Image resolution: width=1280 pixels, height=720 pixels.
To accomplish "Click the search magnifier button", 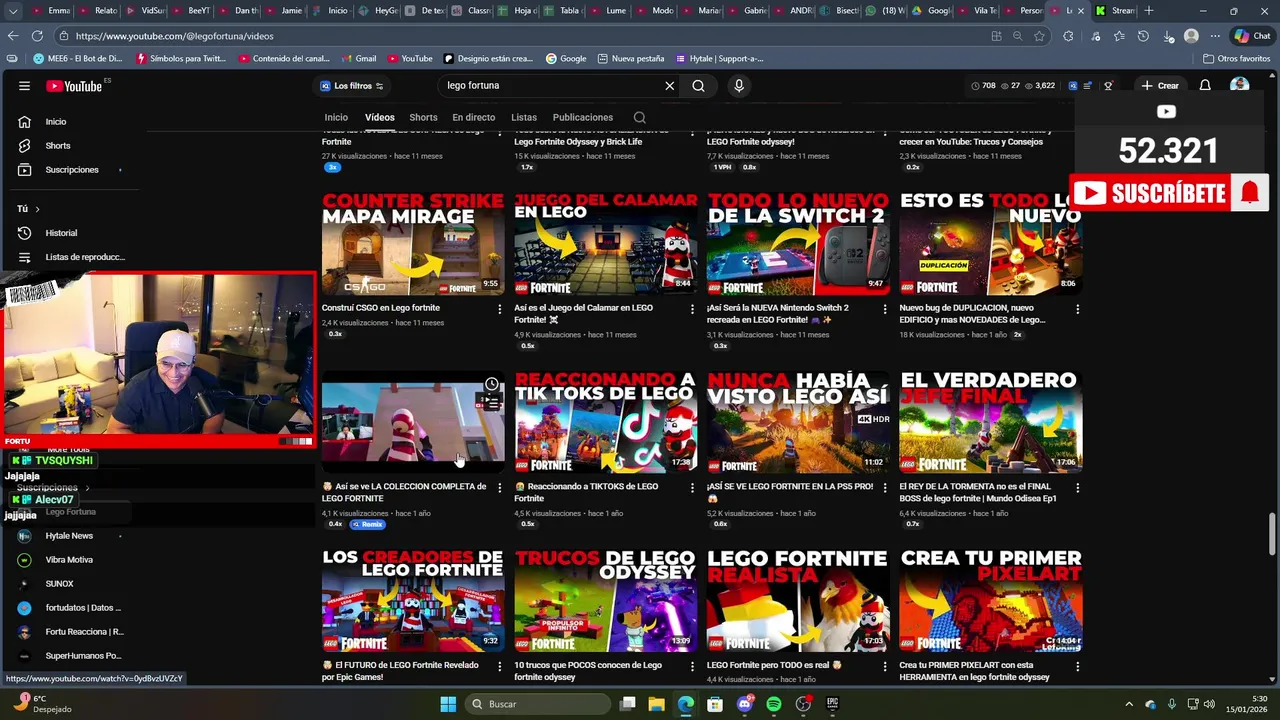I will tap(698, 86).
